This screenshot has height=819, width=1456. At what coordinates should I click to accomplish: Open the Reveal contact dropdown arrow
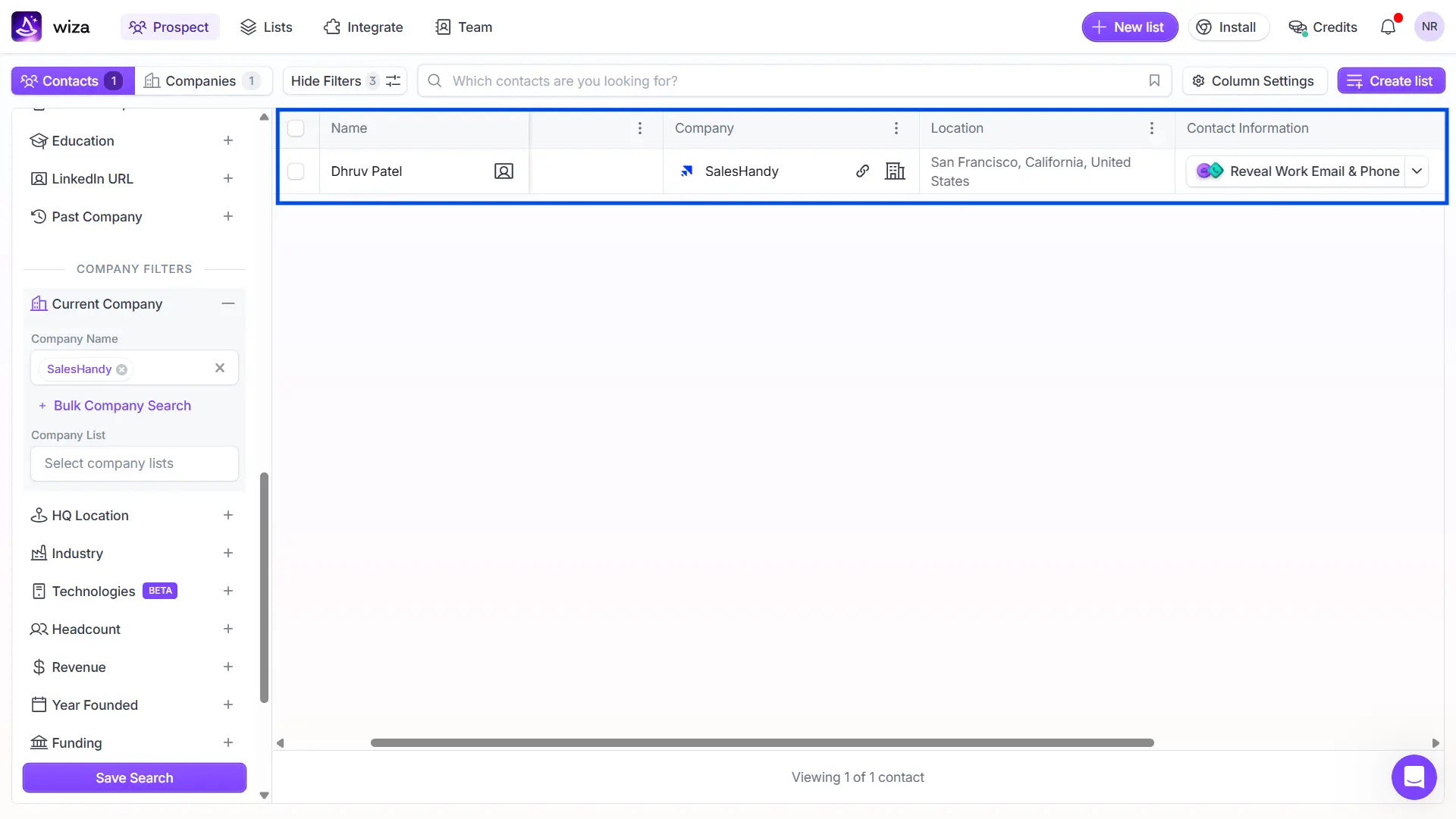click(1417, 171)
